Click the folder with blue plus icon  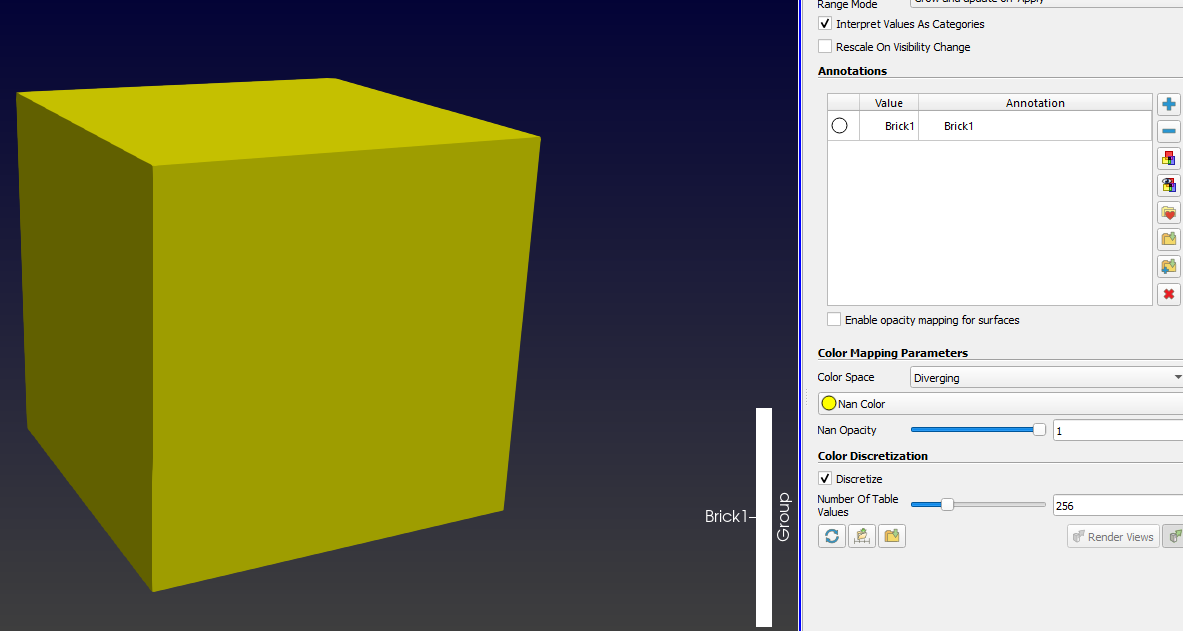1168,267
